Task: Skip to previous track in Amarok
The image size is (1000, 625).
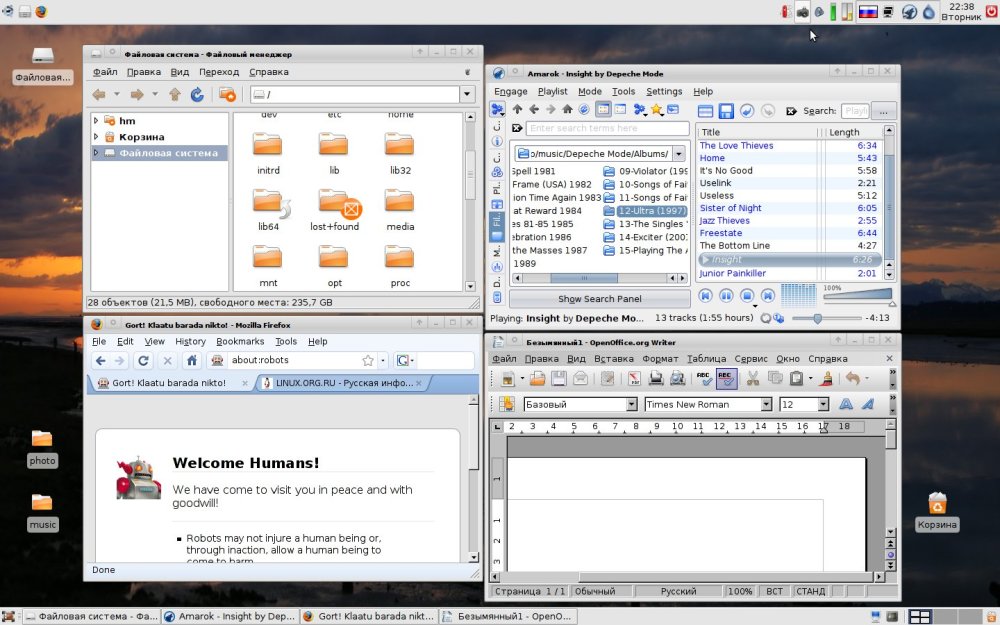Action: 705,295
